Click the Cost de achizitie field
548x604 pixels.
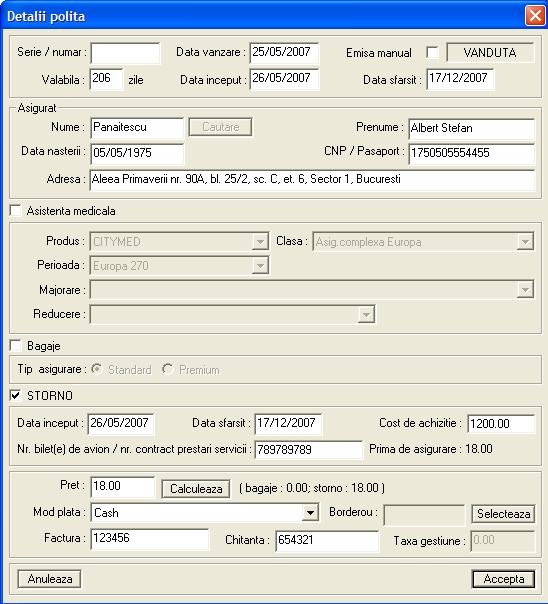[501, 424]
